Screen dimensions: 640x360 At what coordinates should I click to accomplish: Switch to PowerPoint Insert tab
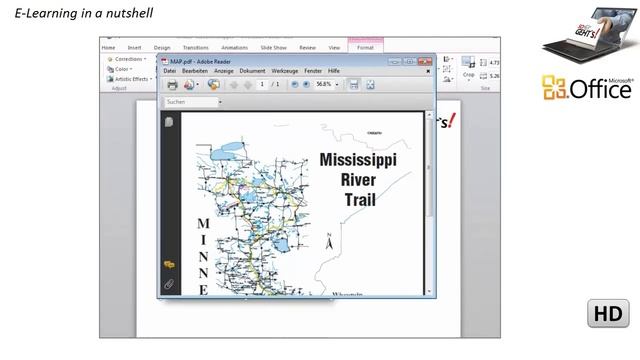(x=134, y=48)
